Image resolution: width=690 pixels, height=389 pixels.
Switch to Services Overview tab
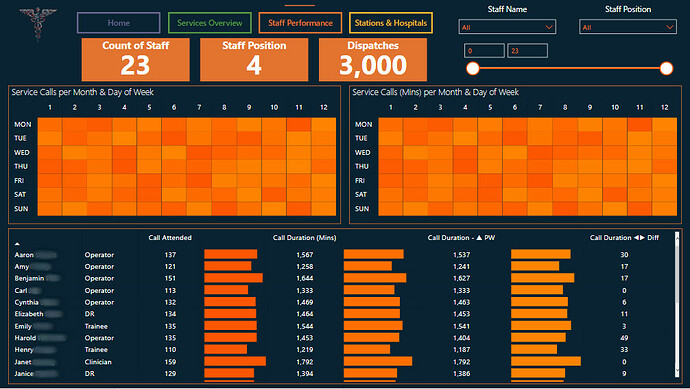tap(209, 23)
